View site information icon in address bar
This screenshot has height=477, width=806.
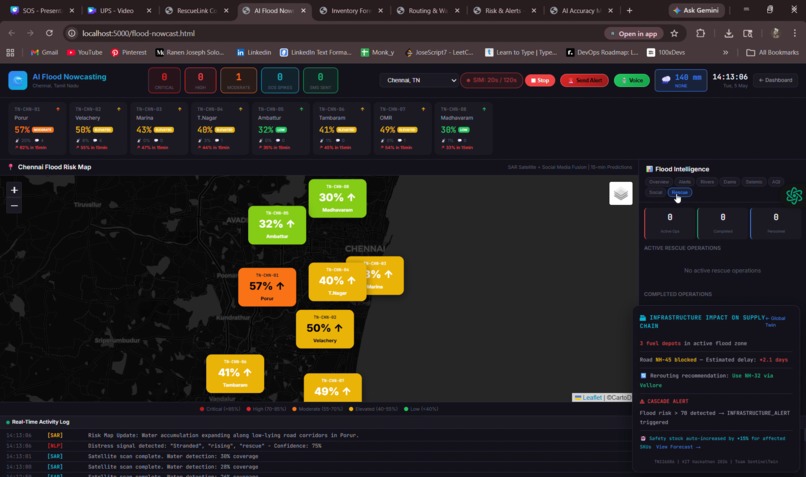click(x=72, y=33)
